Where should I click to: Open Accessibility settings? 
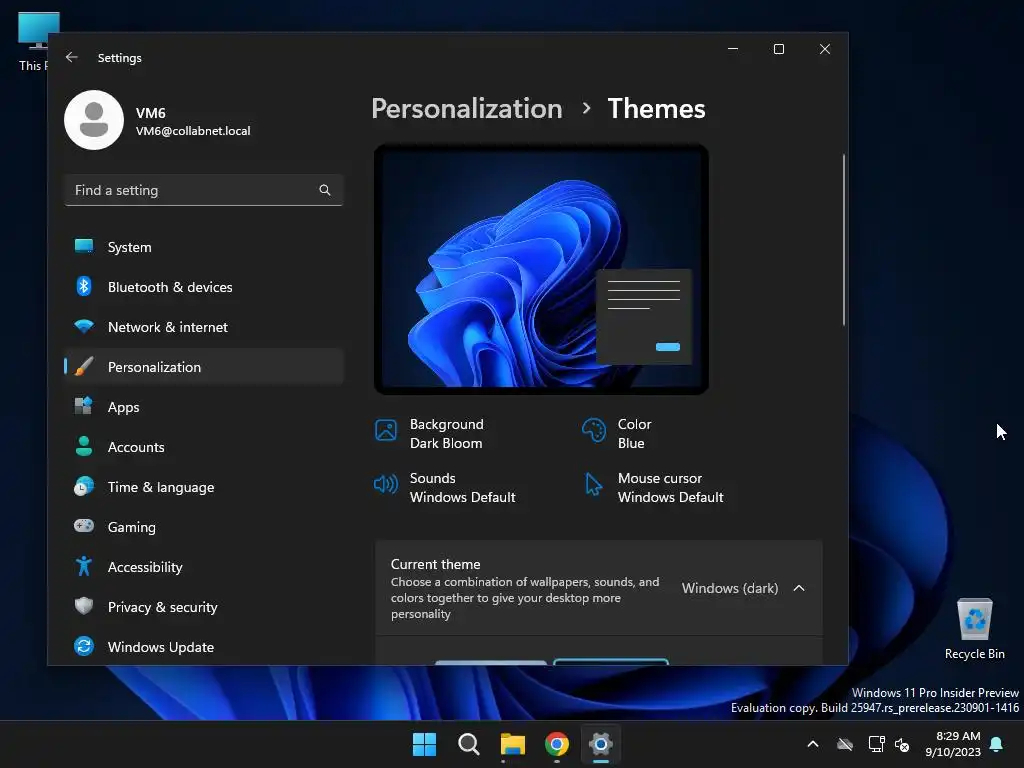[204, 567]
